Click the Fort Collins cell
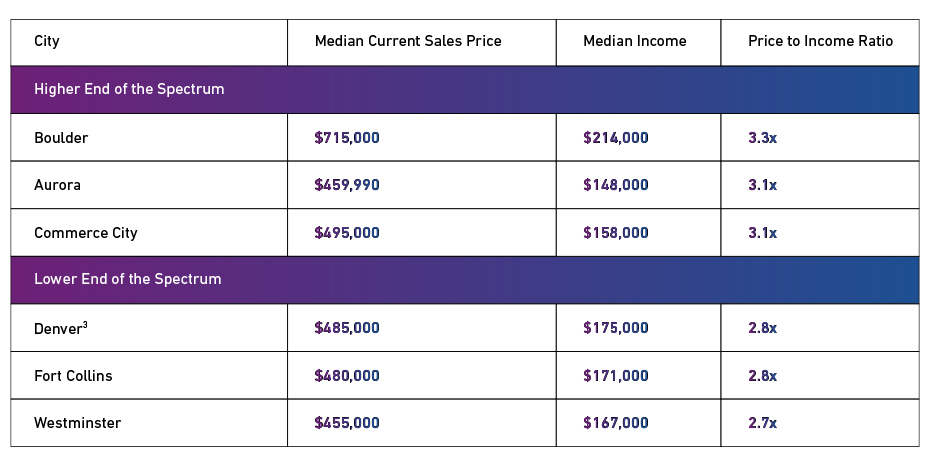The image size is (930, 460). (x=73, y=376)
